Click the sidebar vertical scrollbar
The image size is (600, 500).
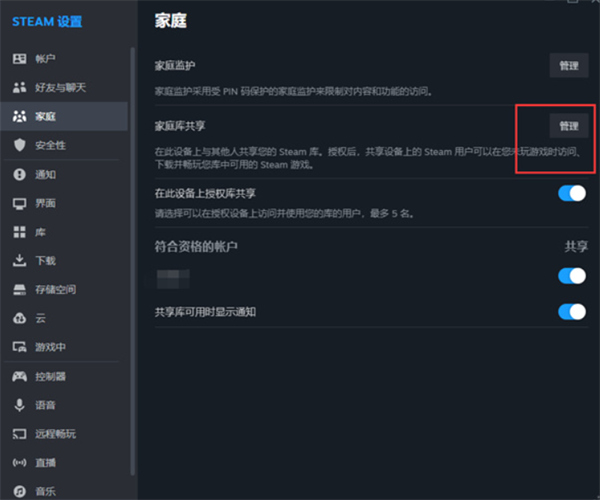(x=132, y=262)
